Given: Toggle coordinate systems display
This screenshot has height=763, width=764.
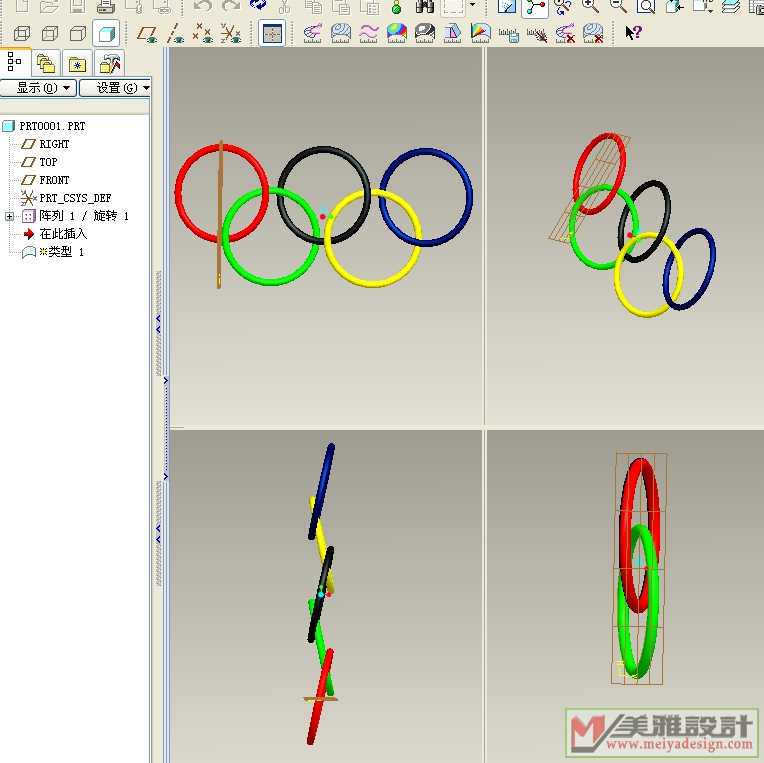Looking at the screenshot, I should (x=230, y=33).
